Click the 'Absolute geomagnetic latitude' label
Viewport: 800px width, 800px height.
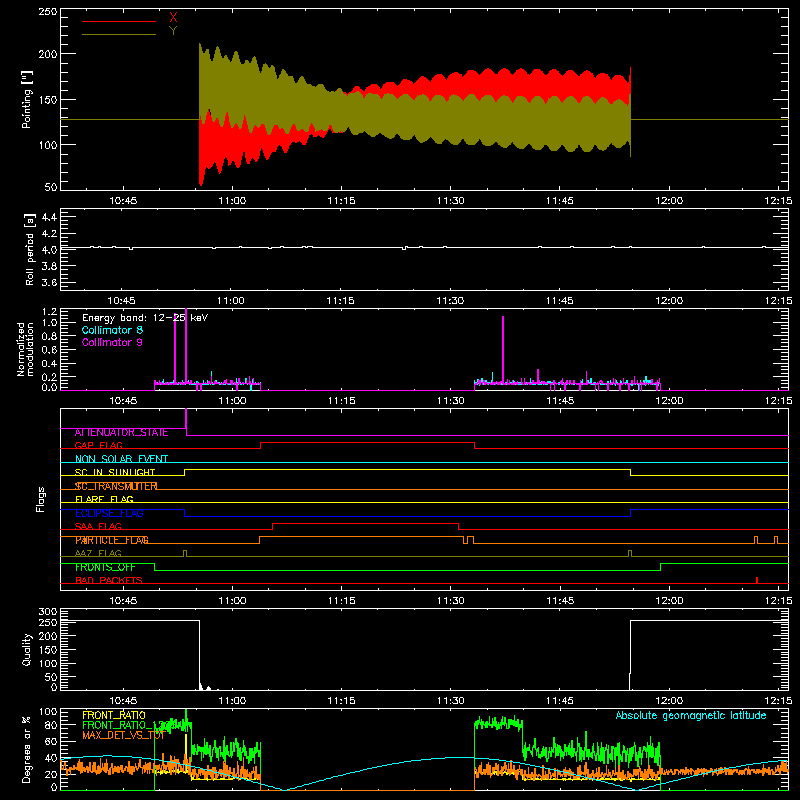[x=691, y=715]
